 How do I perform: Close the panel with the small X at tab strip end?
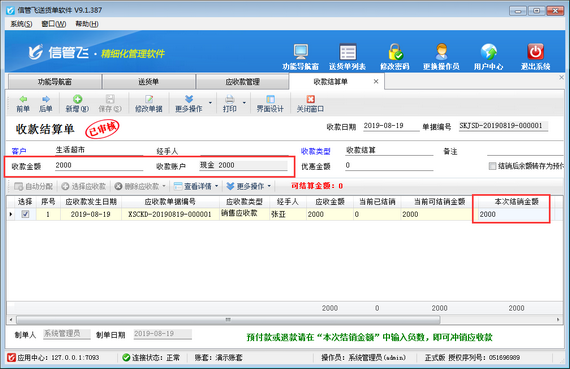(561, 77)
